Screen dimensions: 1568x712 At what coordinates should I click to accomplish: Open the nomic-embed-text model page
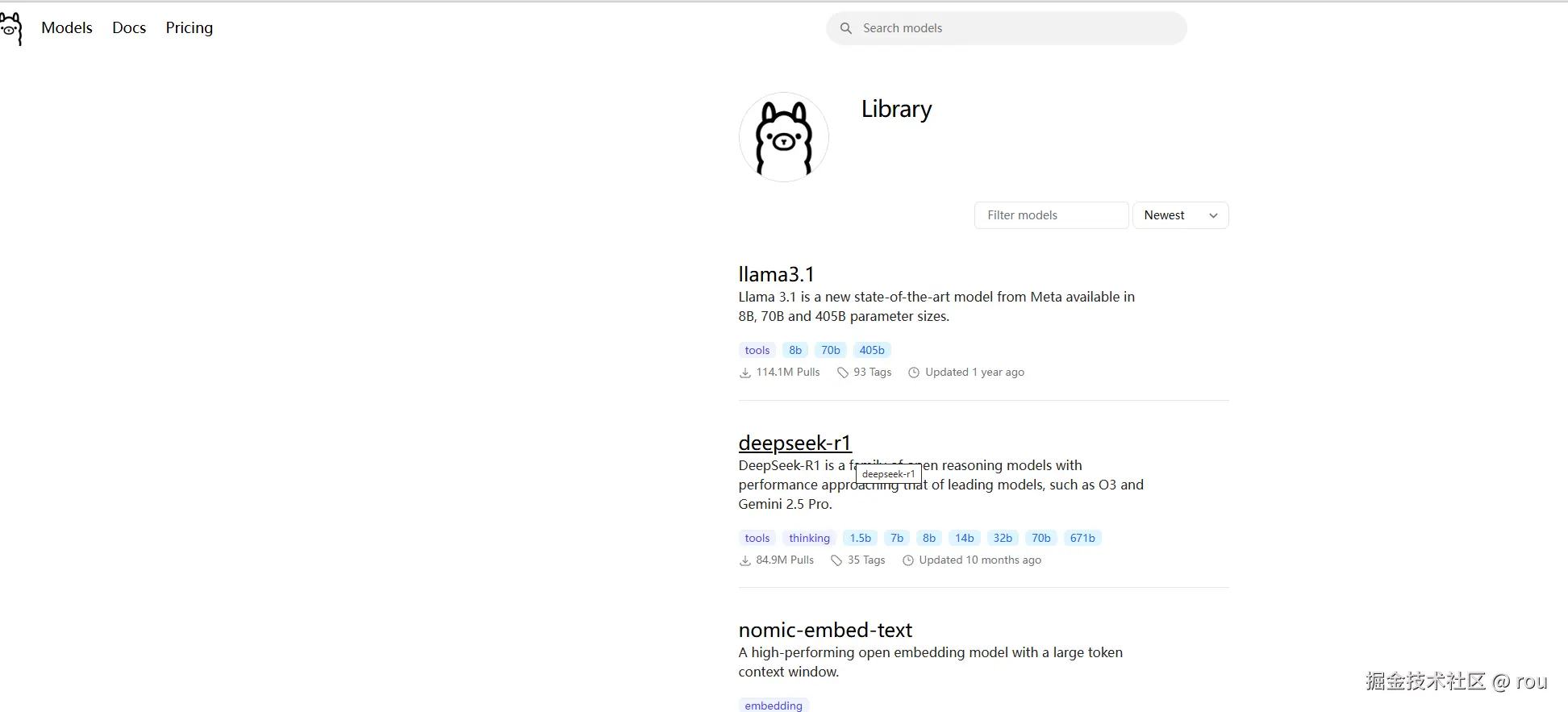[x=825, y=630]
